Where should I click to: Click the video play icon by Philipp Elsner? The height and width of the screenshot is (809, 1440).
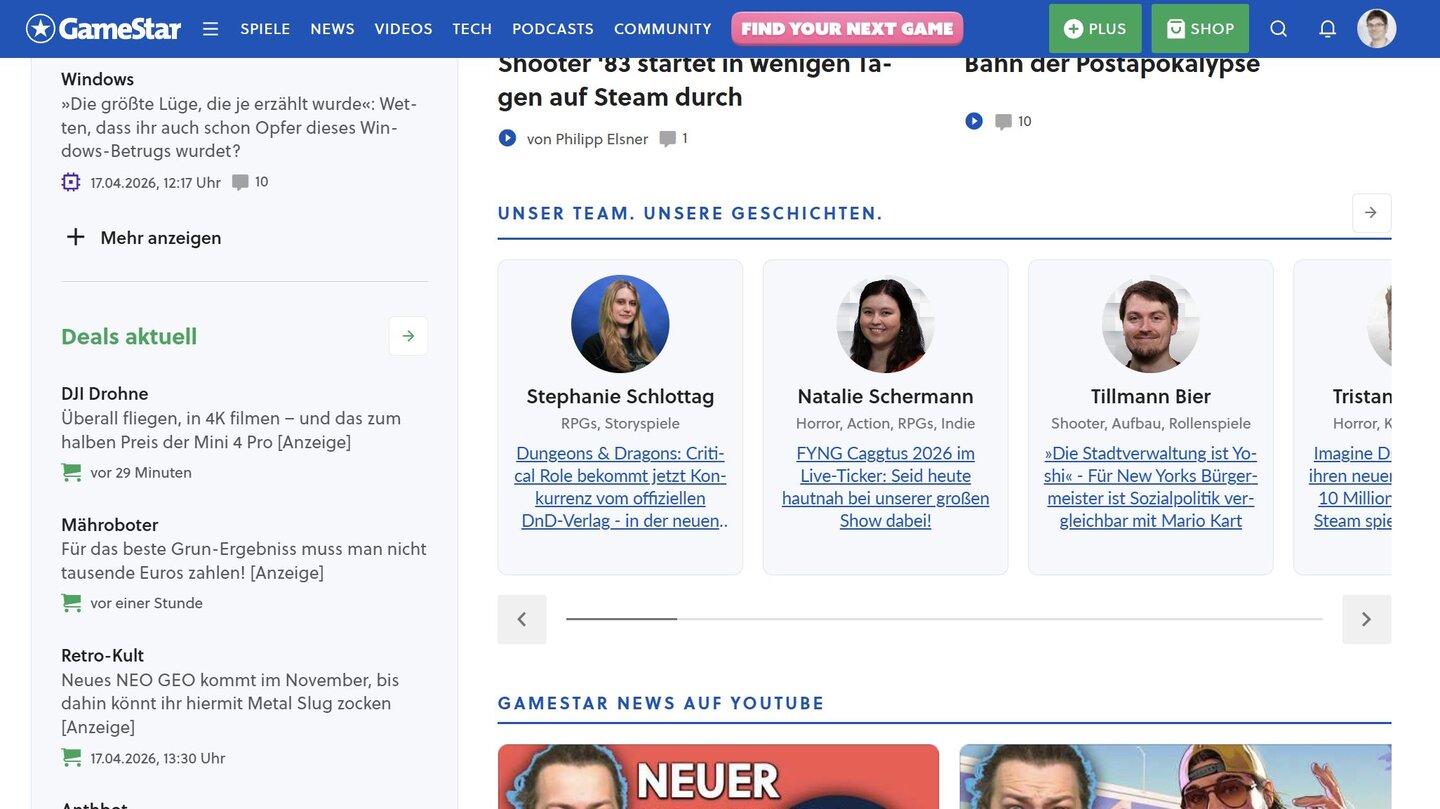[507, 138]
